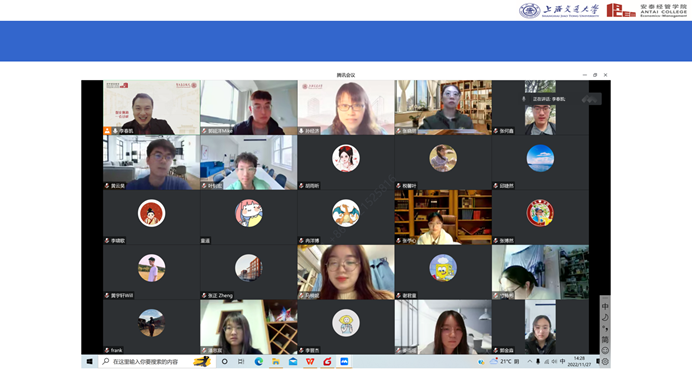Open File Explorer from the taskbar
The height and width of the screenshot is (390, 692).
click(276, 361)
